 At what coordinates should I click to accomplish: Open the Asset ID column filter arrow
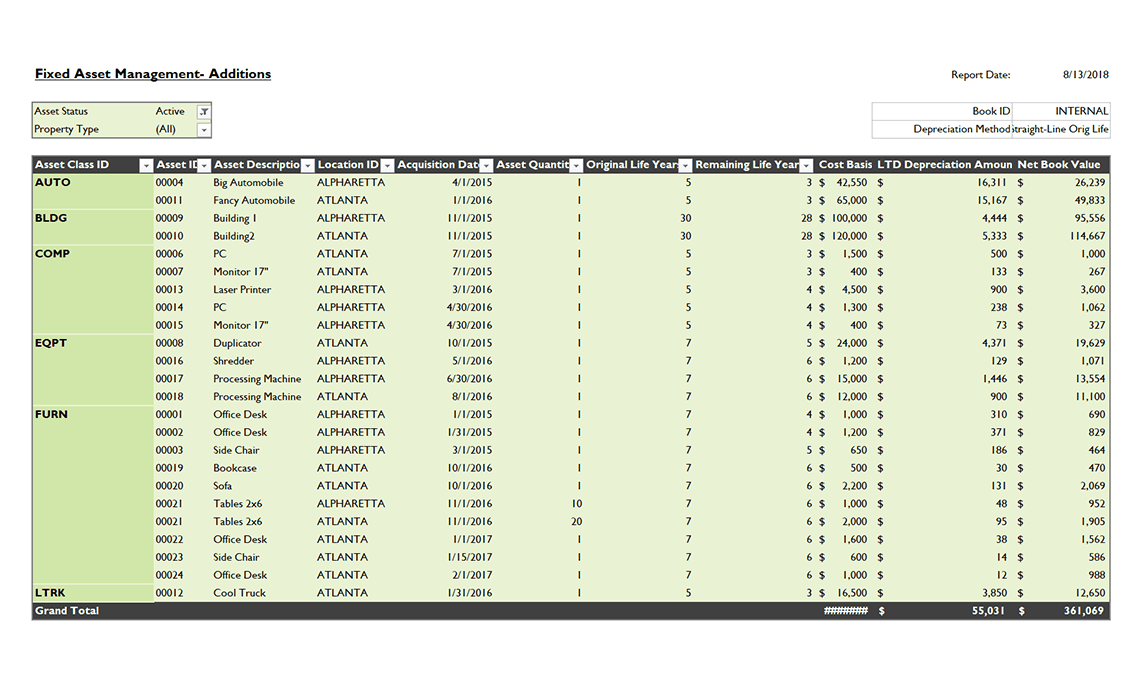point(204,165)
